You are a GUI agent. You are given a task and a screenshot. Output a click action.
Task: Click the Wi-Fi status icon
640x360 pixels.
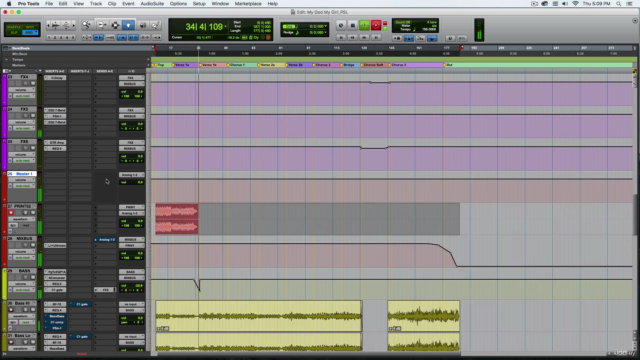click(575, 4)
